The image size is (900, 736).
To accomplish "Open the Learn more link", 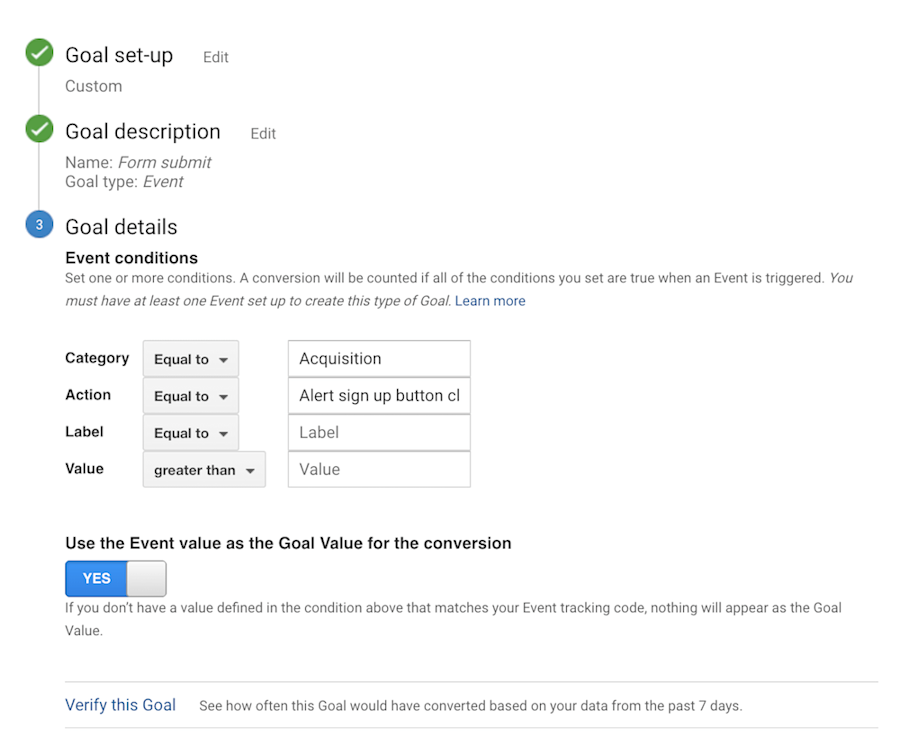I will (490, 301).
